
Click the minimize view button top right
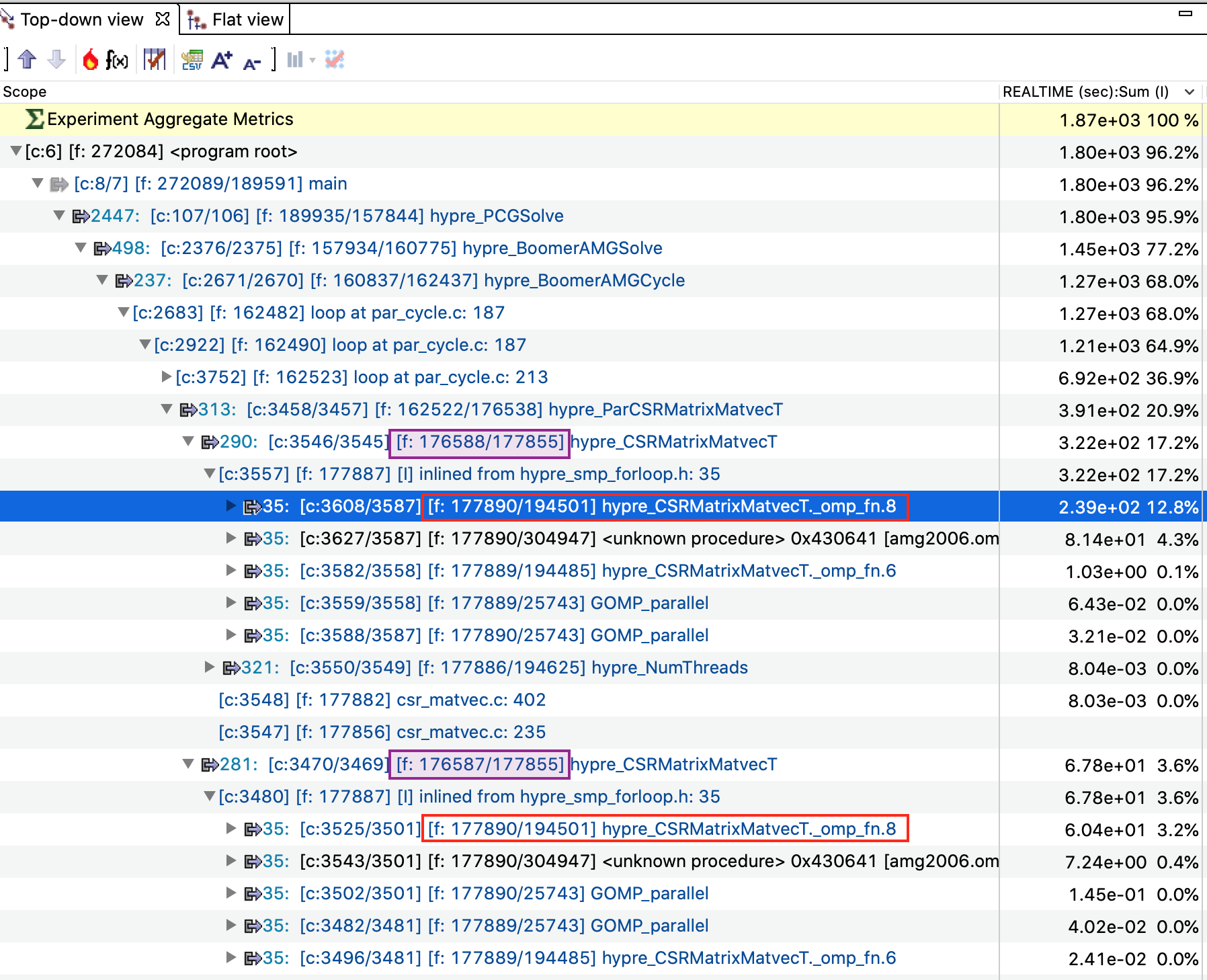coord(1186,12)
